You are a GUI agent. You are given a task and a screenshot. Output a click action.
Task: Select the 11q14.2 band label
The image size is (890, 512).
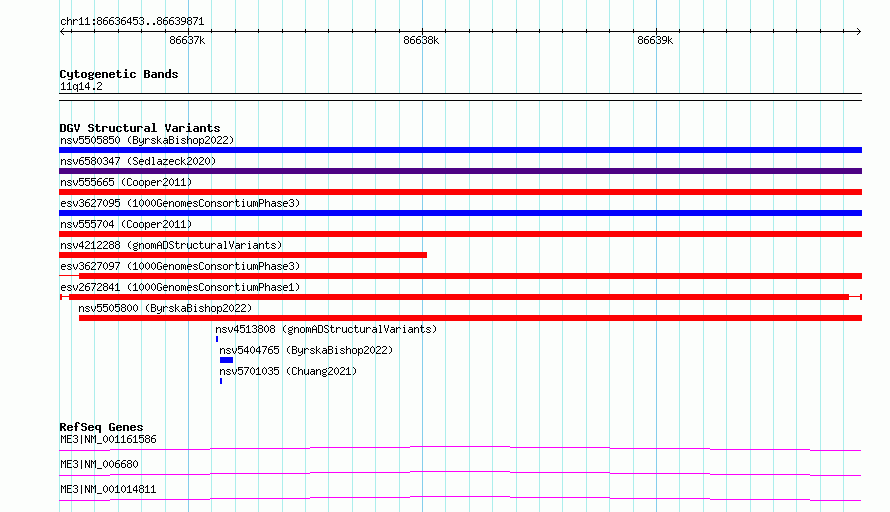coord(81,86)
